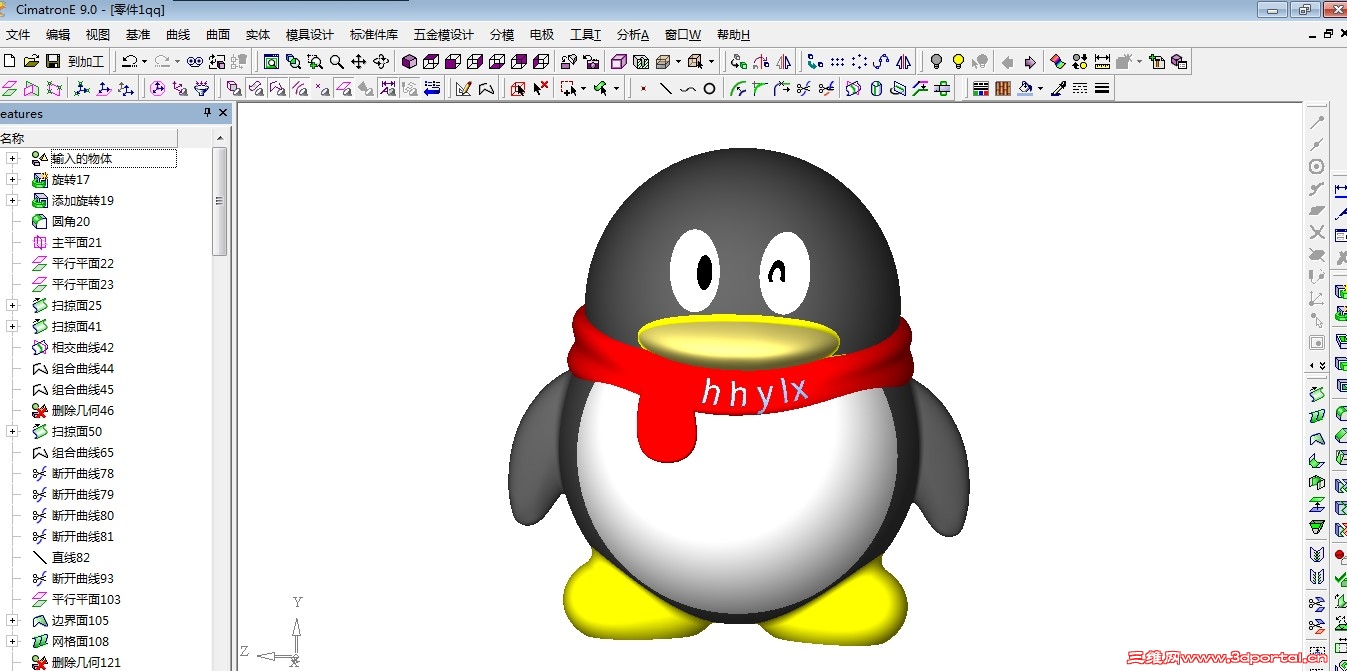
Task: Select 平行平面103 feature
Action: pyautogui.click(x=86, y=599)
